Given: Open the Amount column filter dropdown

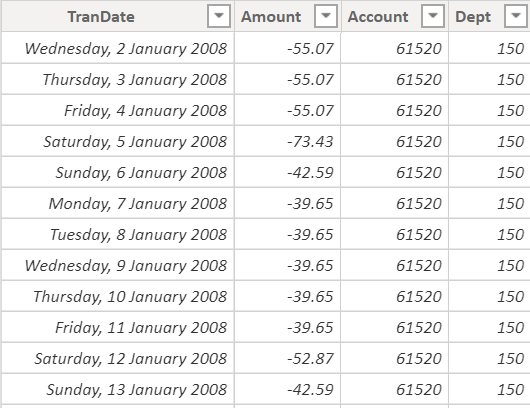Looking at the screenshot, I should [326, 16].
